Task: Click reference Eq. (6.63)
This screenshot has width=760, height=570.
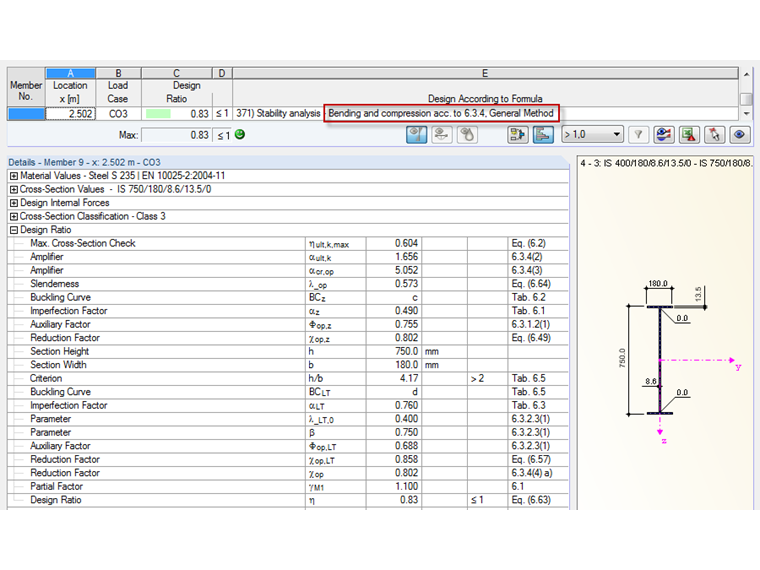Action: [531, 500]
